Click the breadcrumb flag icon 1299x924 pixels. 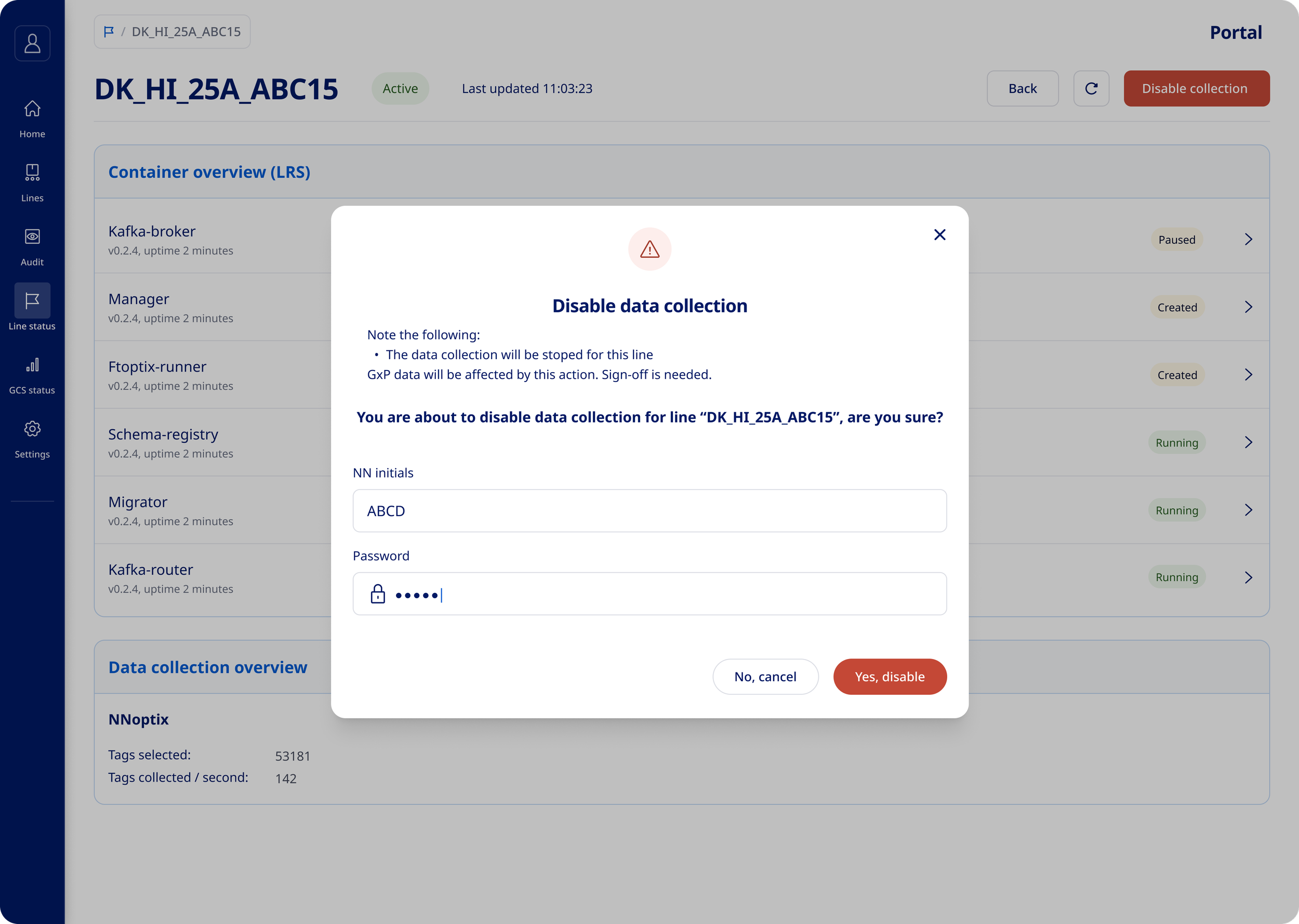[x=109, y=32]
